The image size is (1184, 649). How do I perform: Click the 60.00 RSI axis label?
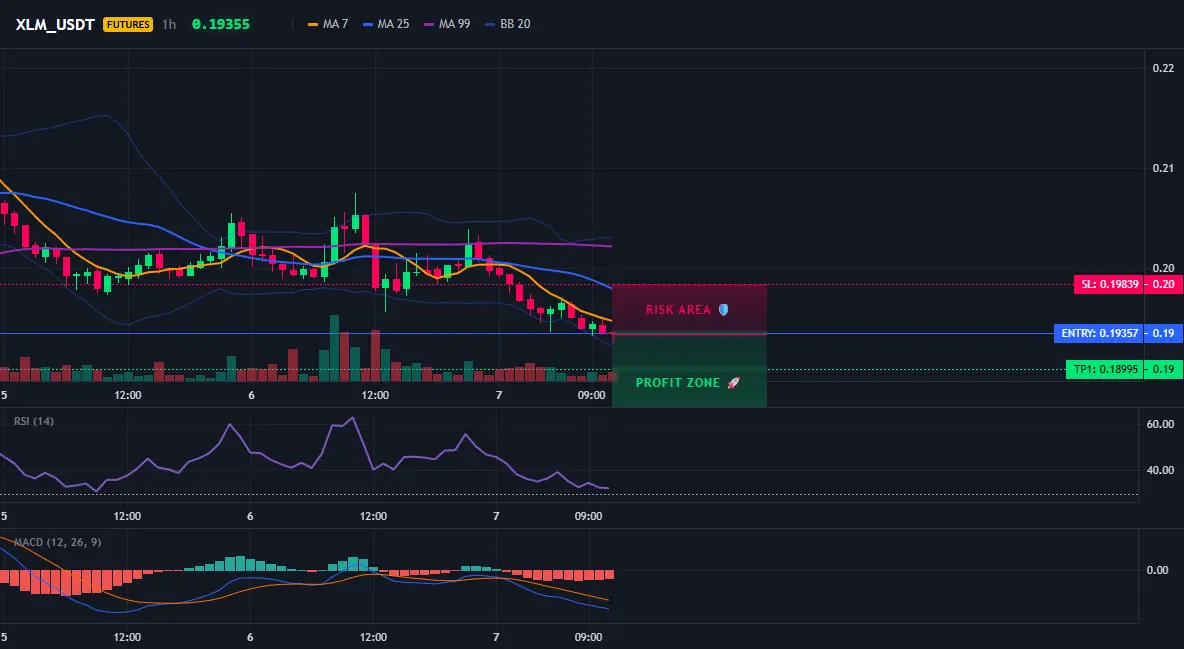(x=1161, y=424)
